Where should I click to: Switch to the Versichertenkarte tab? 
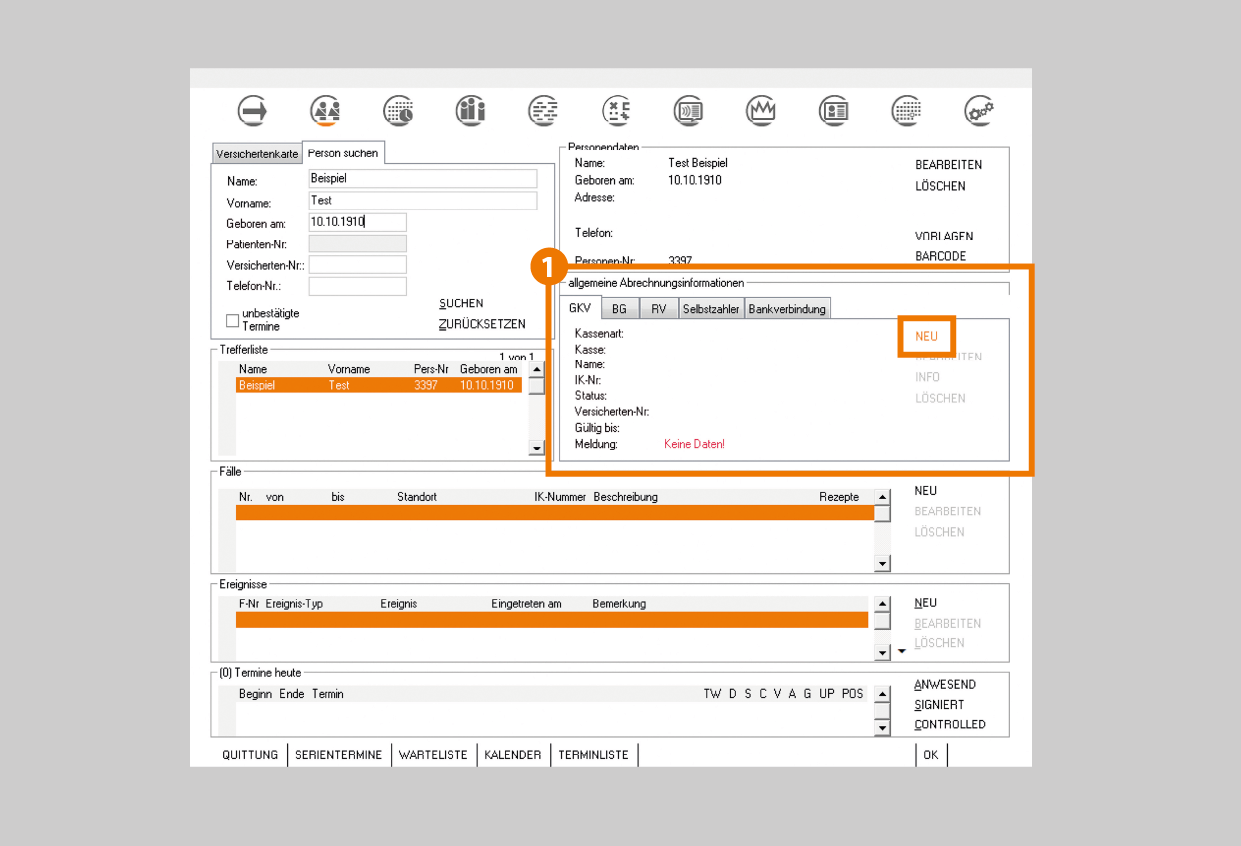click(257, 154)
